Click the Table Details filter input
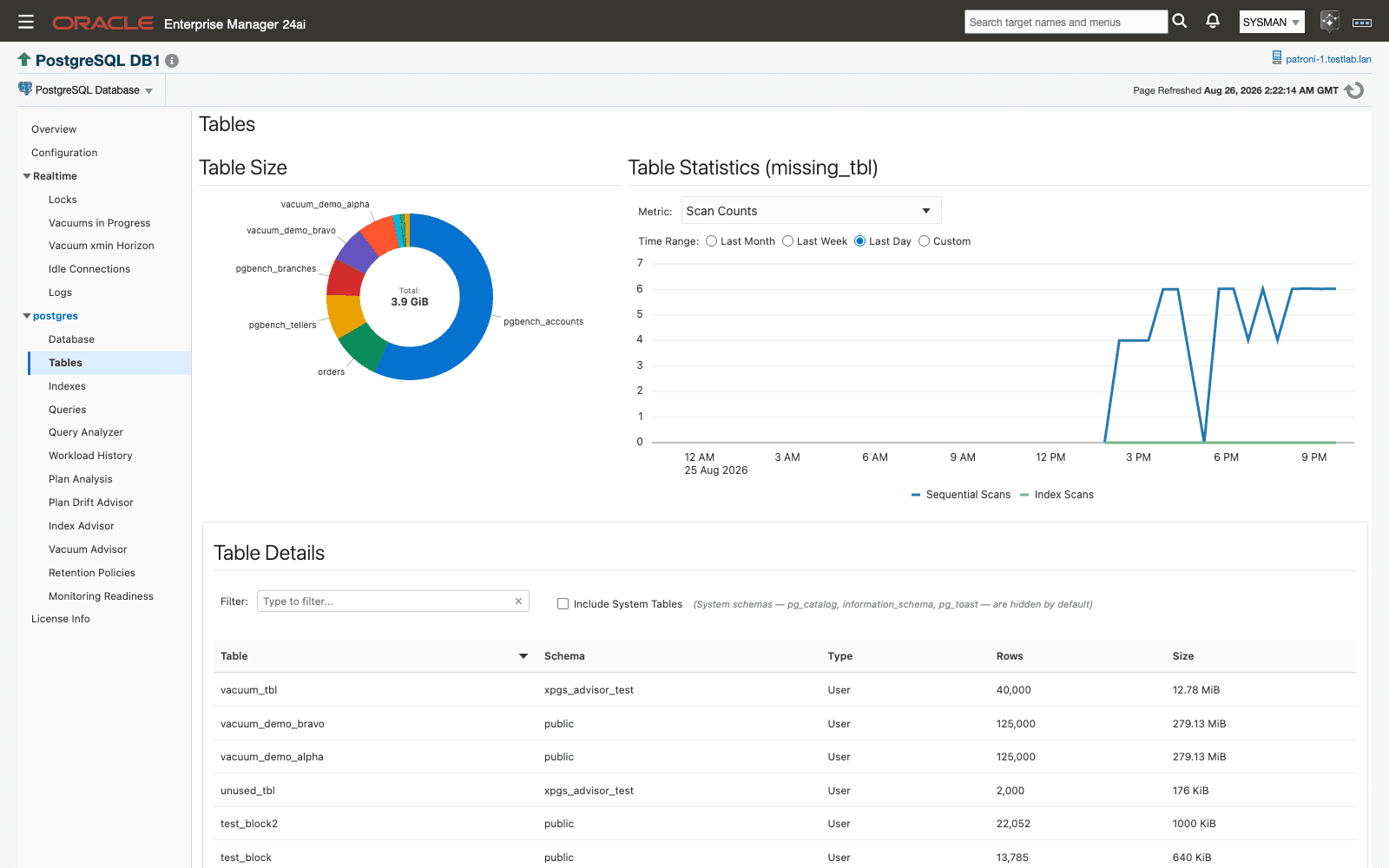Screen dimensions: 1389x868 pos(392,602)
